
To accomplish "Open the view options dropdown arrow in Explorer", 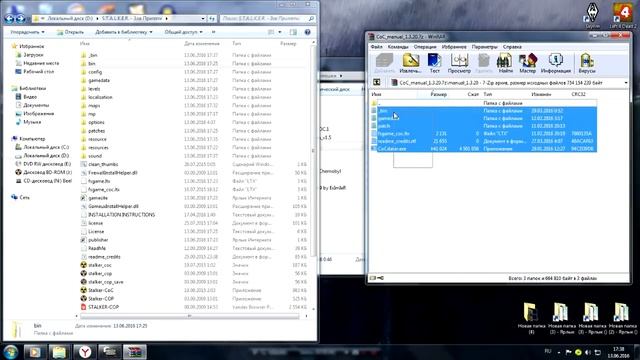I will (x=280, y=32).
